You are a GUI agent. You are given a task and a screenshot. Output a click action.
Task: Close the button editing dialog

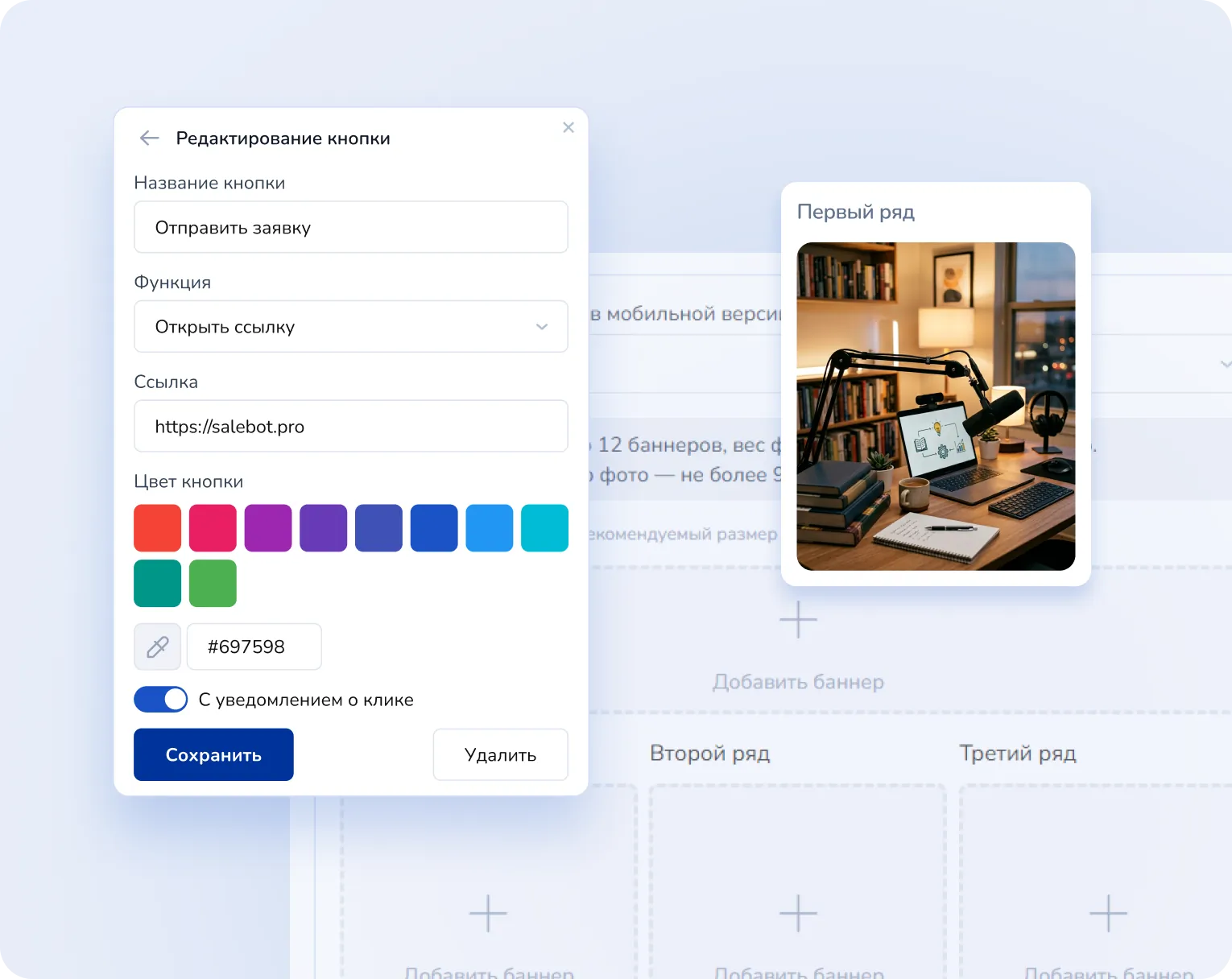tap(568, 127)
